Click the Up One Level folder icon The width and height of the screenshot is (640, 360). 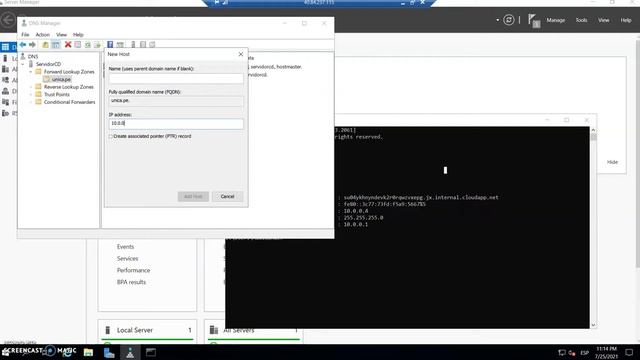coord(46,44)
